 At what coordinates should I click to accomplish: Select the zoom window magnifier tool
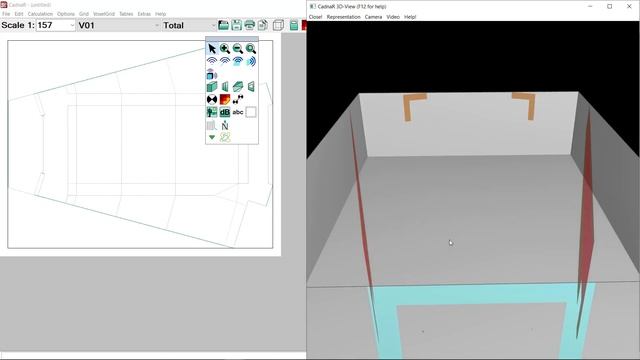(x=251, y=49)
